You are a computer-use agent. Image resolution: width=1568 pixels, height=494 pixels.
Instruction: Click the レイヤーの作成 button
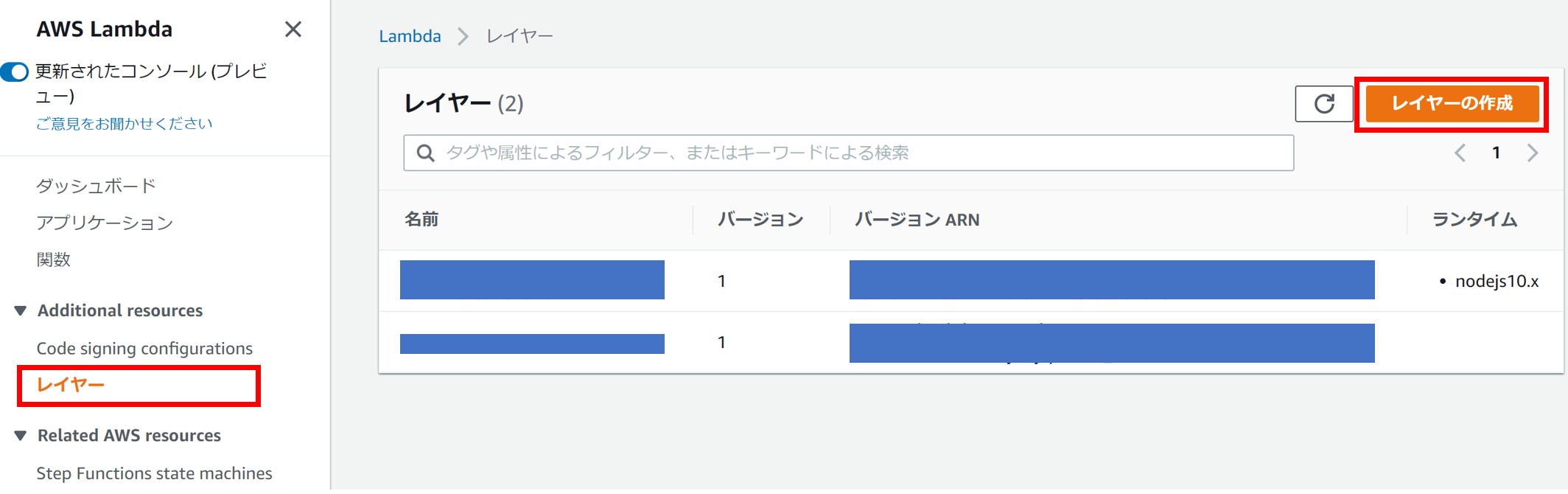point(1452,104)
